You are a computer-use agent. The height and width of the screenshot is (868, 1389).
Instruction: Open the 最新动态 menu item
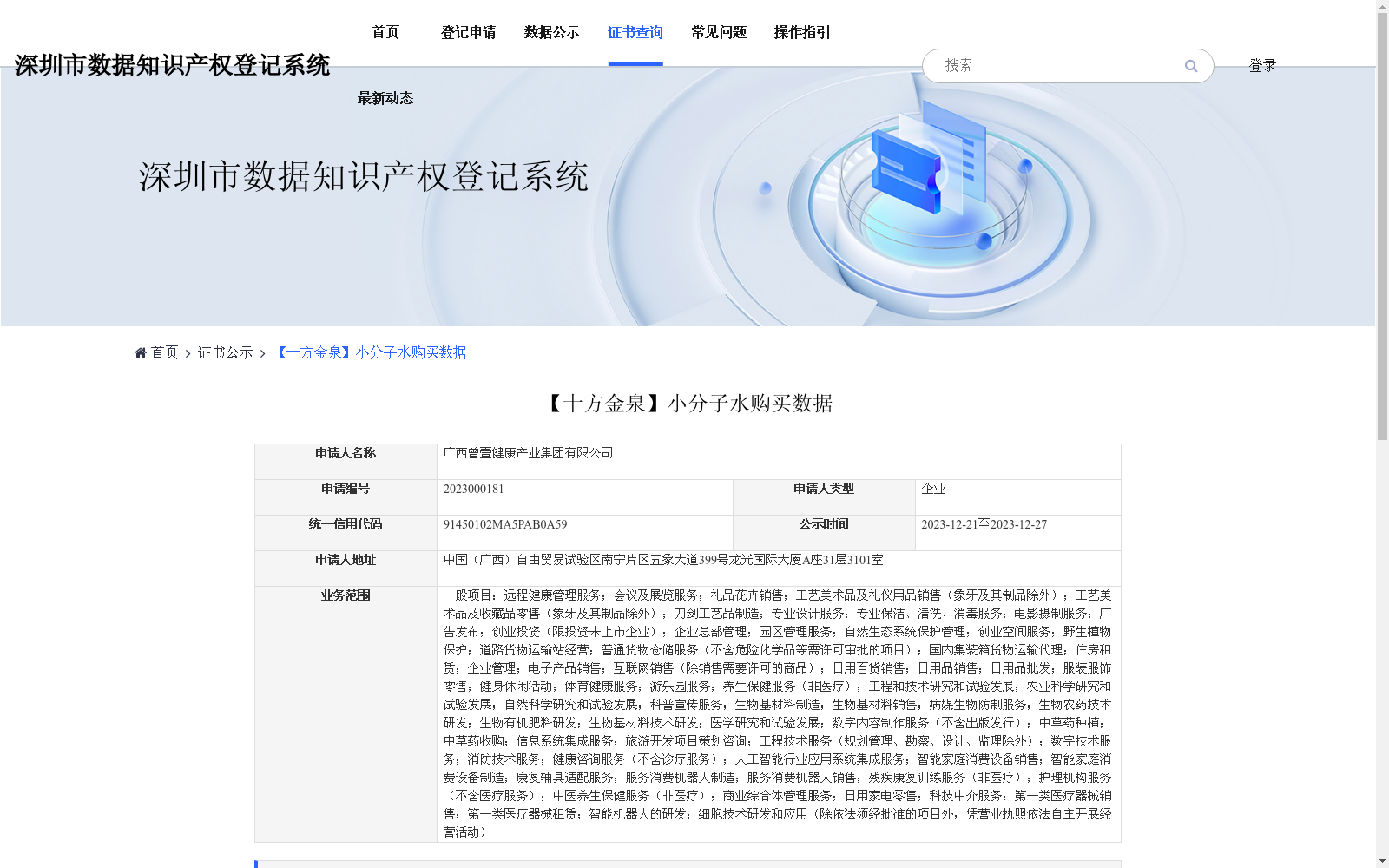pos(385,99)
